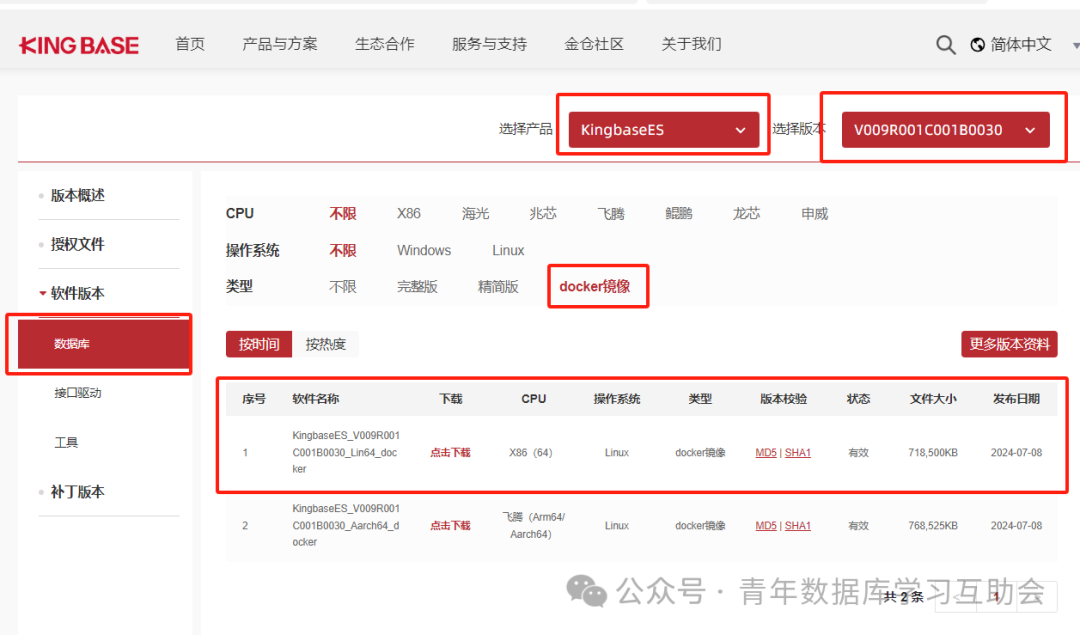Viewport: 1080px width, 635px height.
Task: Filter CPU by 兆芯
Action: point(543,214)
